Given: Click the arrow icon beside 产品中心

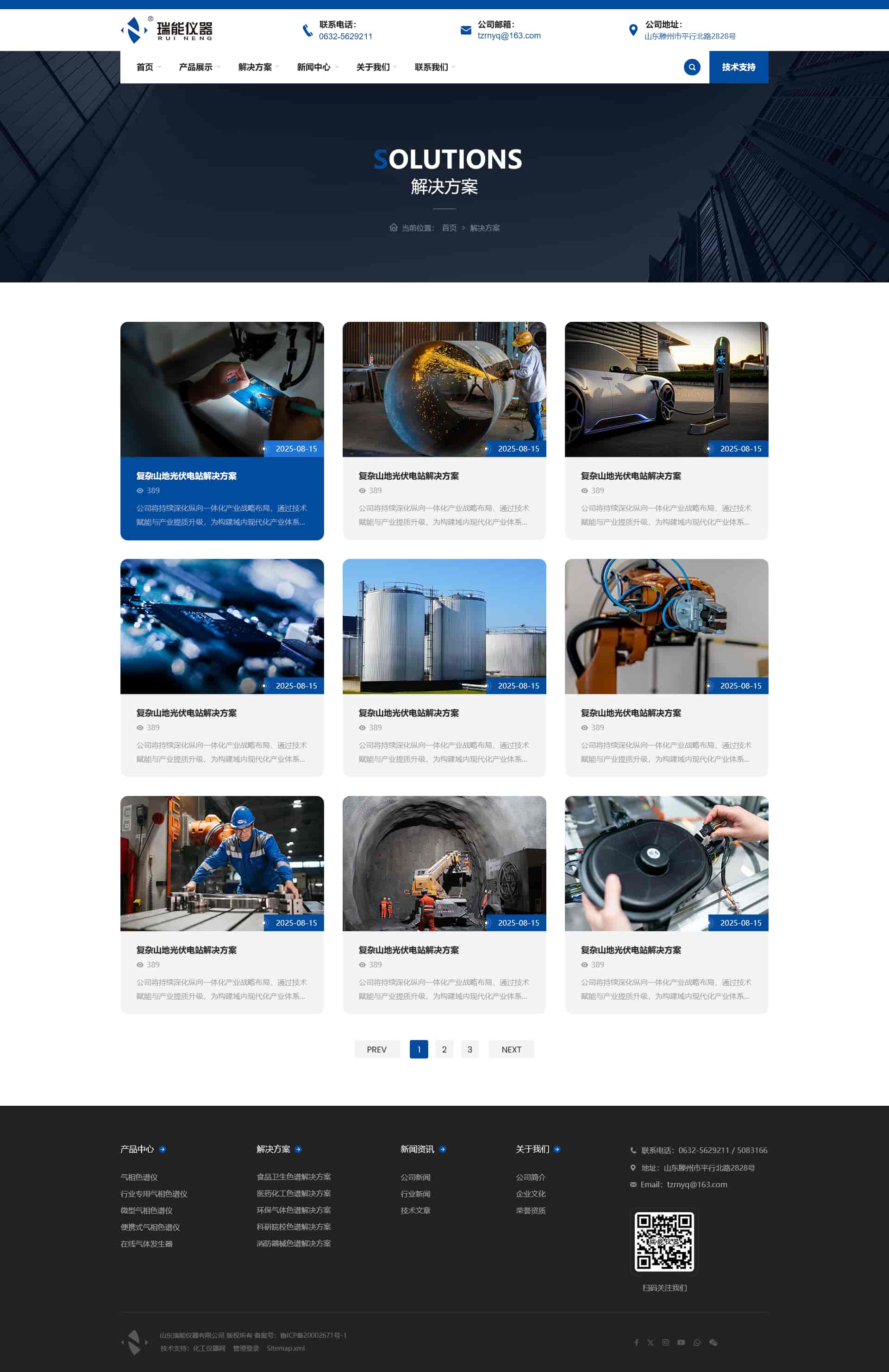Looking at the screenshot, I should (x=163, y=1149).
